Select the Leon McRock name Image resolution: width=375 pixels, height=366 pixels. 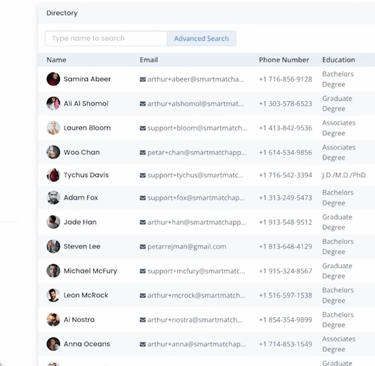[x=86, y=295]
